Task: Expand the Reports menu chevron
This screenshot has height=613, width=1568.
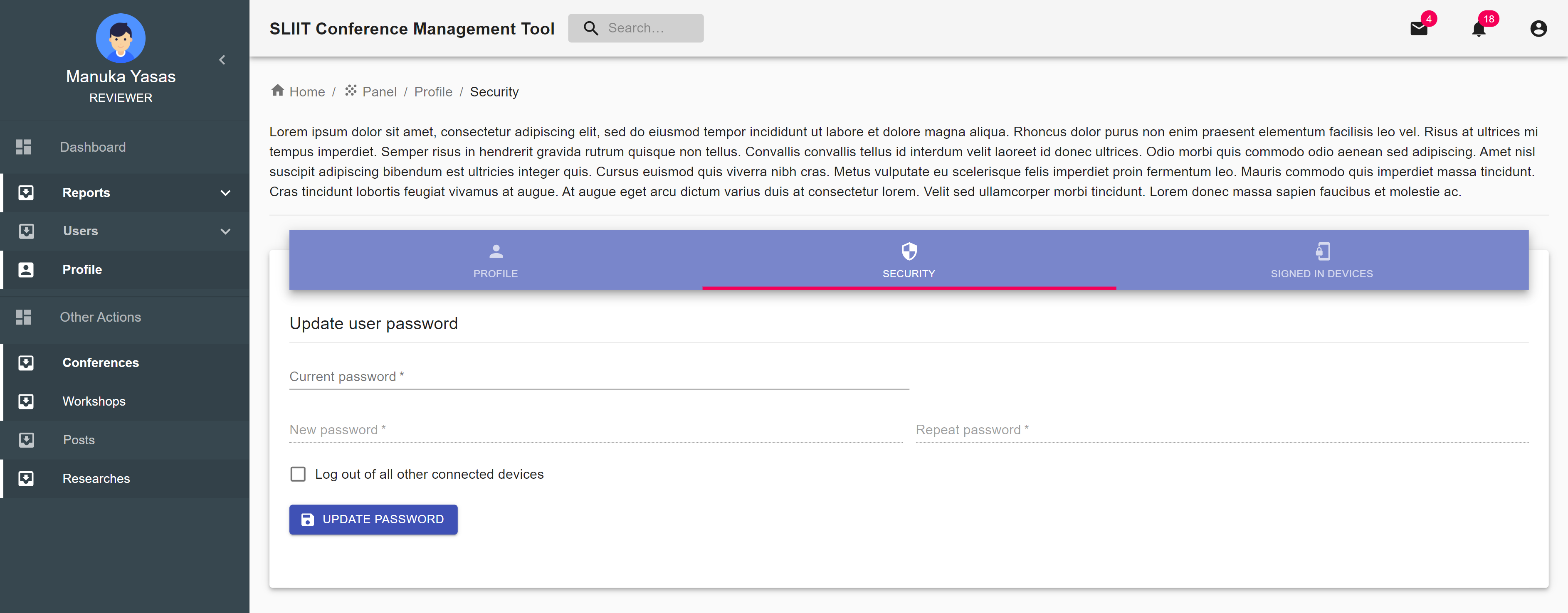Action: (x=225, y=193)
